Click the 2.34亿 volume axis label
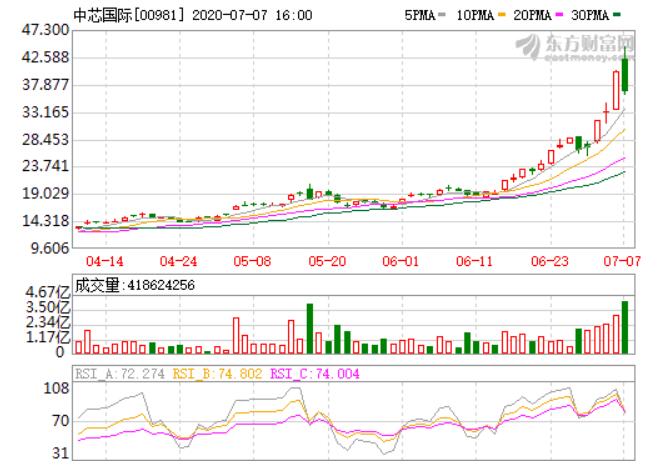 [x=48, y=323]
